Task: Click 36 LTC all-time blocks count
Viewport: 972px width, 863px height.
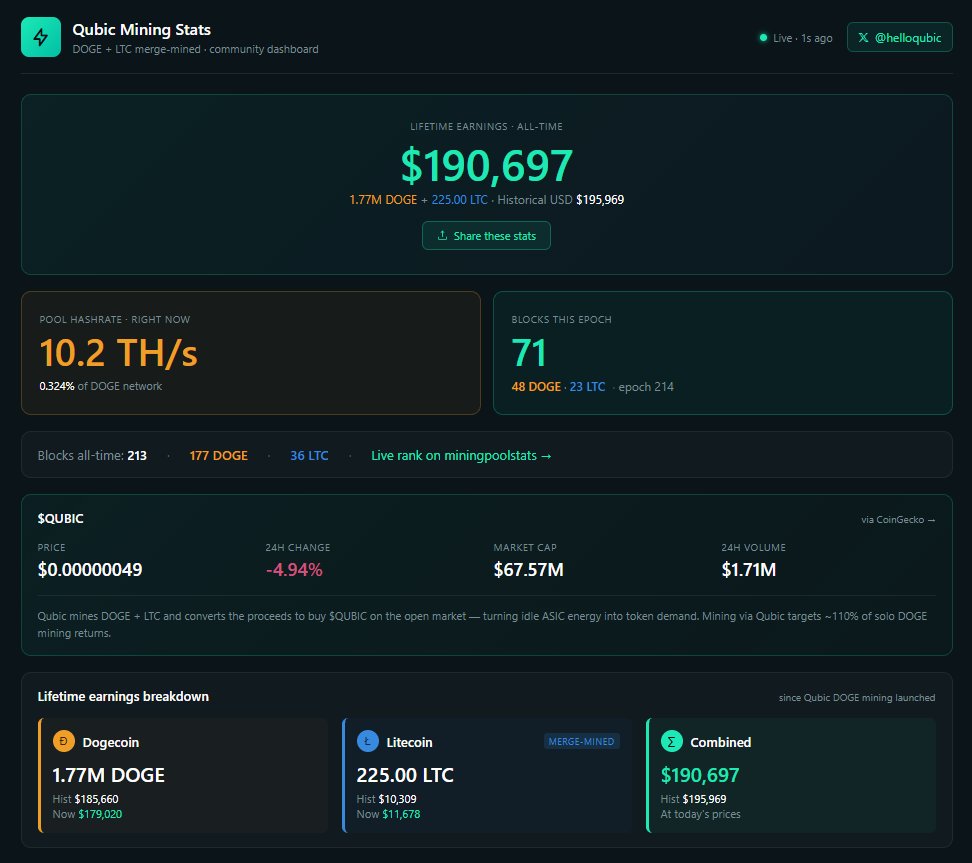Action: [309, 456]
